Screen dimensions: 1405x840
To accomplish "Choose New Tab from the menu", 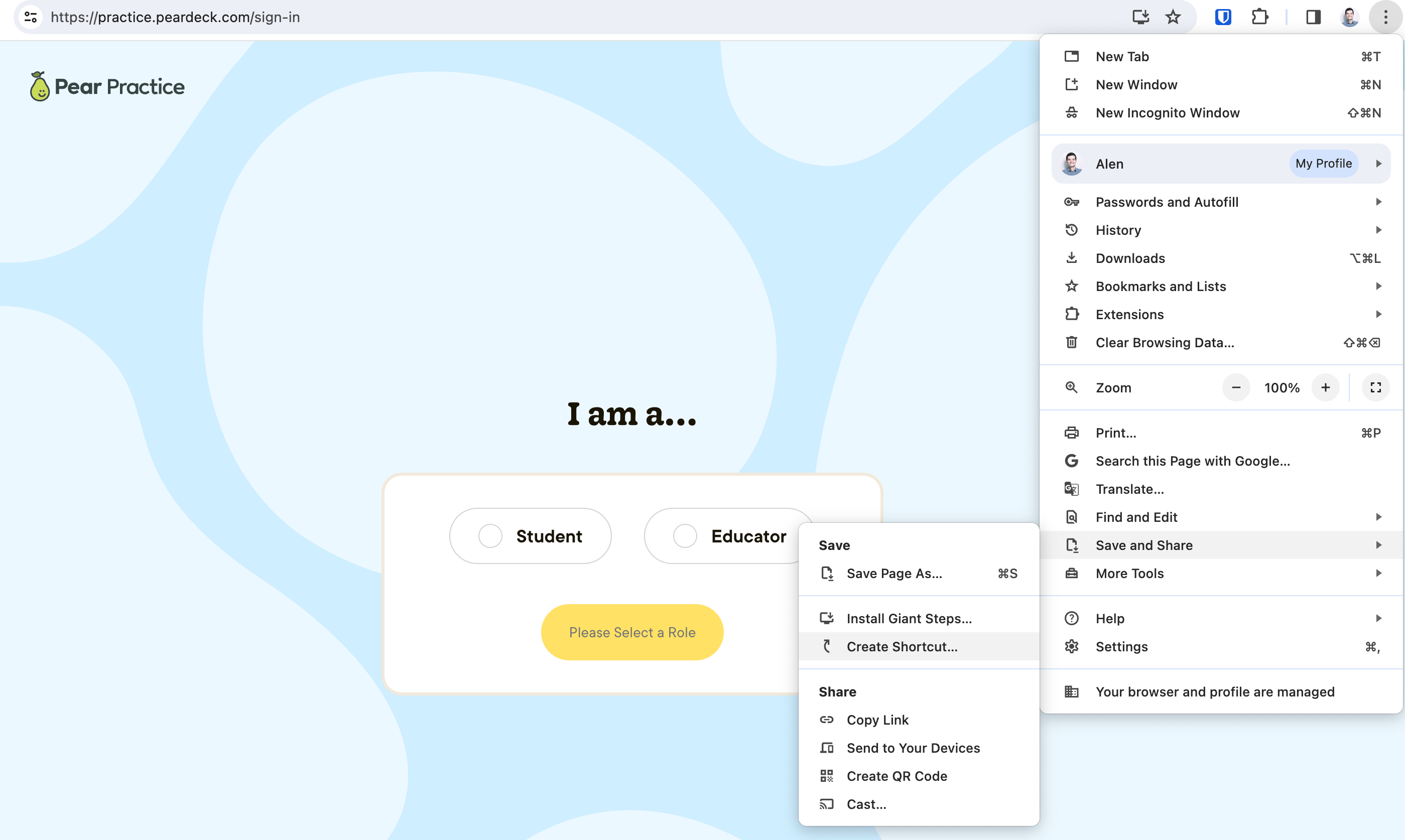I will click(x=1221, y=57).
